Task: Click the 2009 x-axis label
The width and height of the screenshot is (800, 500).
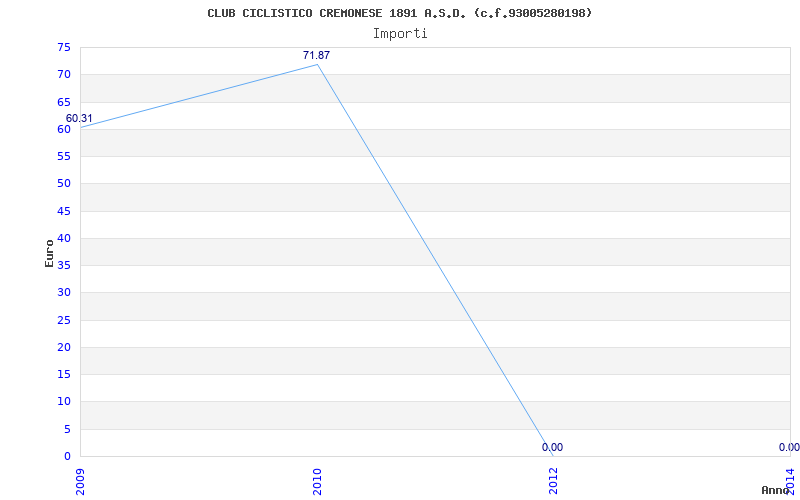Action: (80, 483)
